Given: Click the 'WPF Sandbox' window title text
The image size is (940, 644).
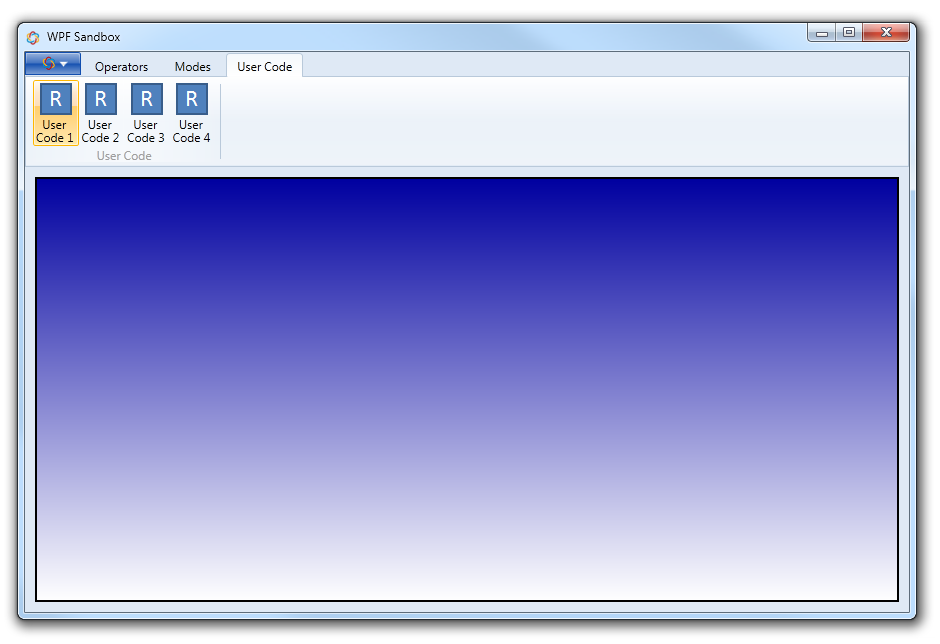Looking at the screenshot, I should tap(83, 37).
